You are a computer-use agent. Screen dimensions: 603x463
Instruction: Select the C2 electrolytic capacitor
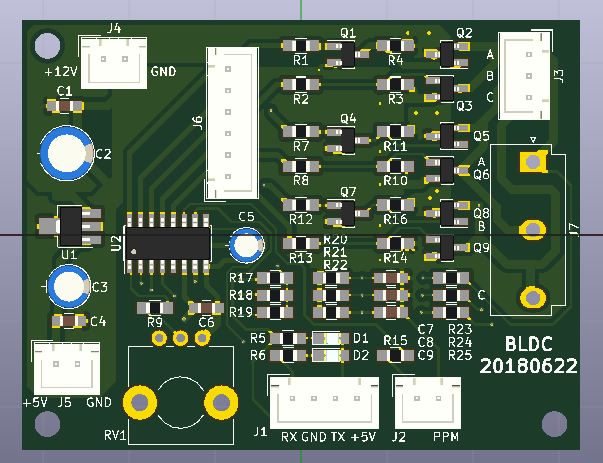coord(67,153)
